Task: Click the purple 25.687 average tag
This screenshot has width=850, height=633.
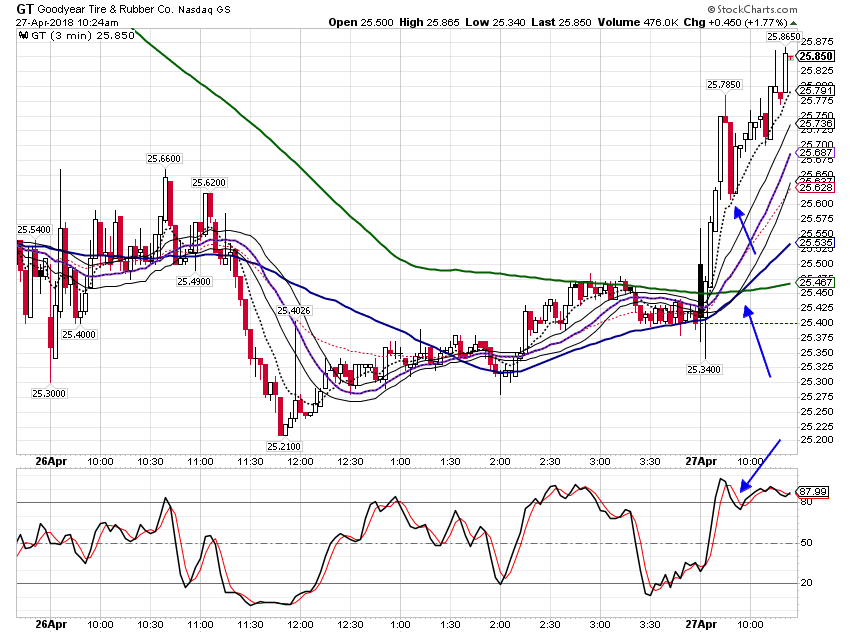Action: pos(815,153)
